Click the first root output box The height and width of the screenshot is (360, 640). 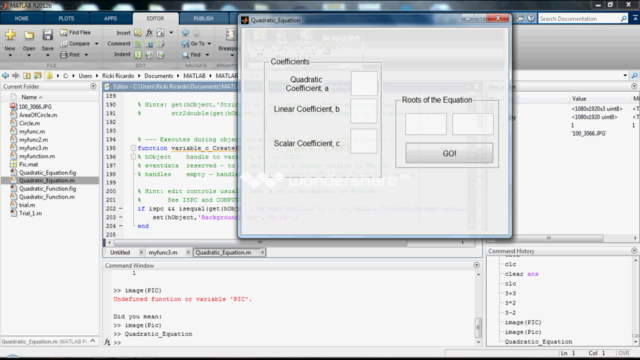pos(426,124)
